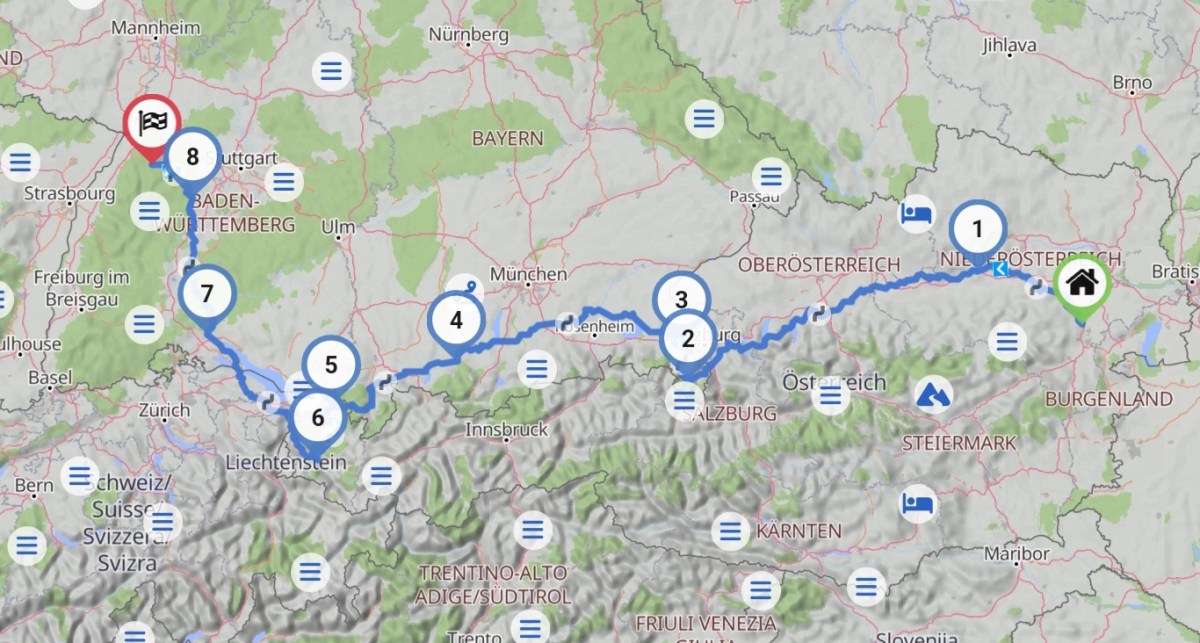Open the mountain icon above Steiermark
Screen dimensions: 1200x643
933,396
